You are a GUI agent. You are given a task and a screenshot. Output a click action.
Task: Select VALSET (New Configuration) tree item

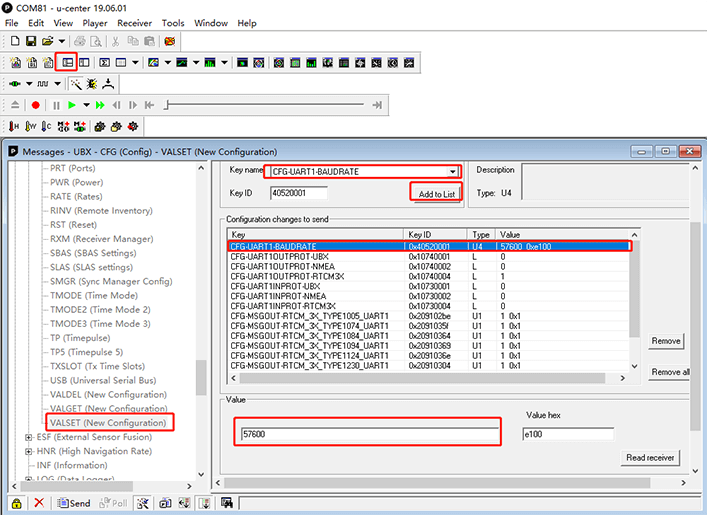[x=108, y=423]
